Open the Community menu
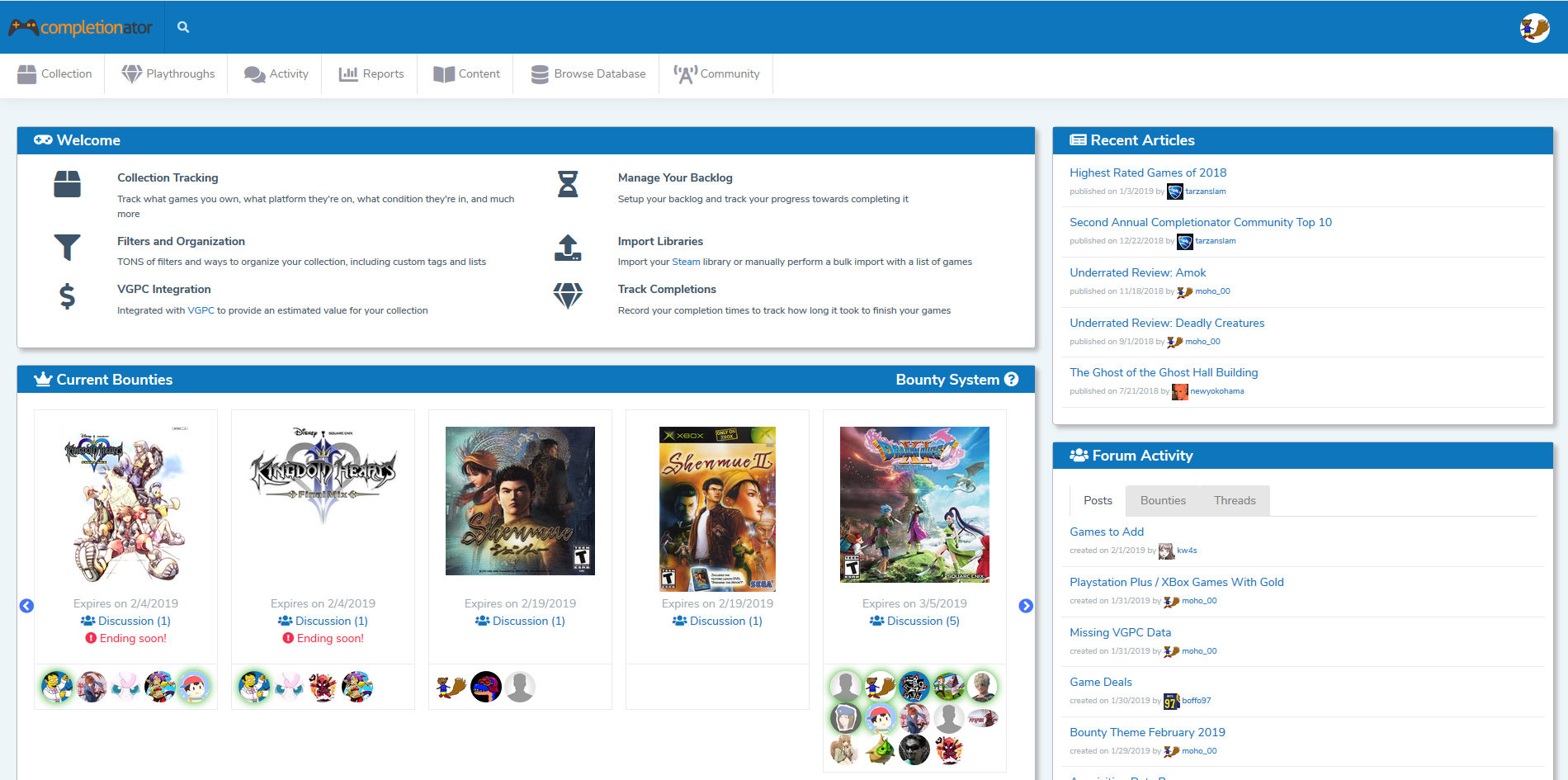 pyautogui.click(x=716, y=74)
